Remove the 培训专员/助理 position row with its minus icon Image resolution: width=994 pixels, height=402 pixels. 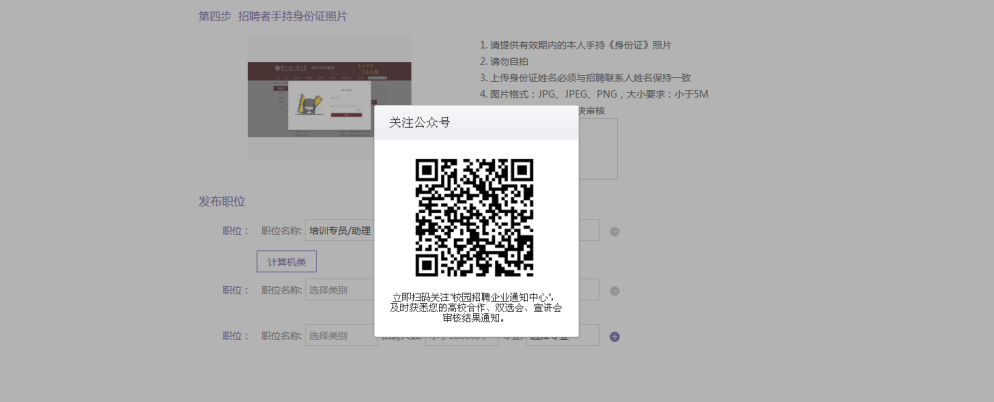[x=614, y=231]
